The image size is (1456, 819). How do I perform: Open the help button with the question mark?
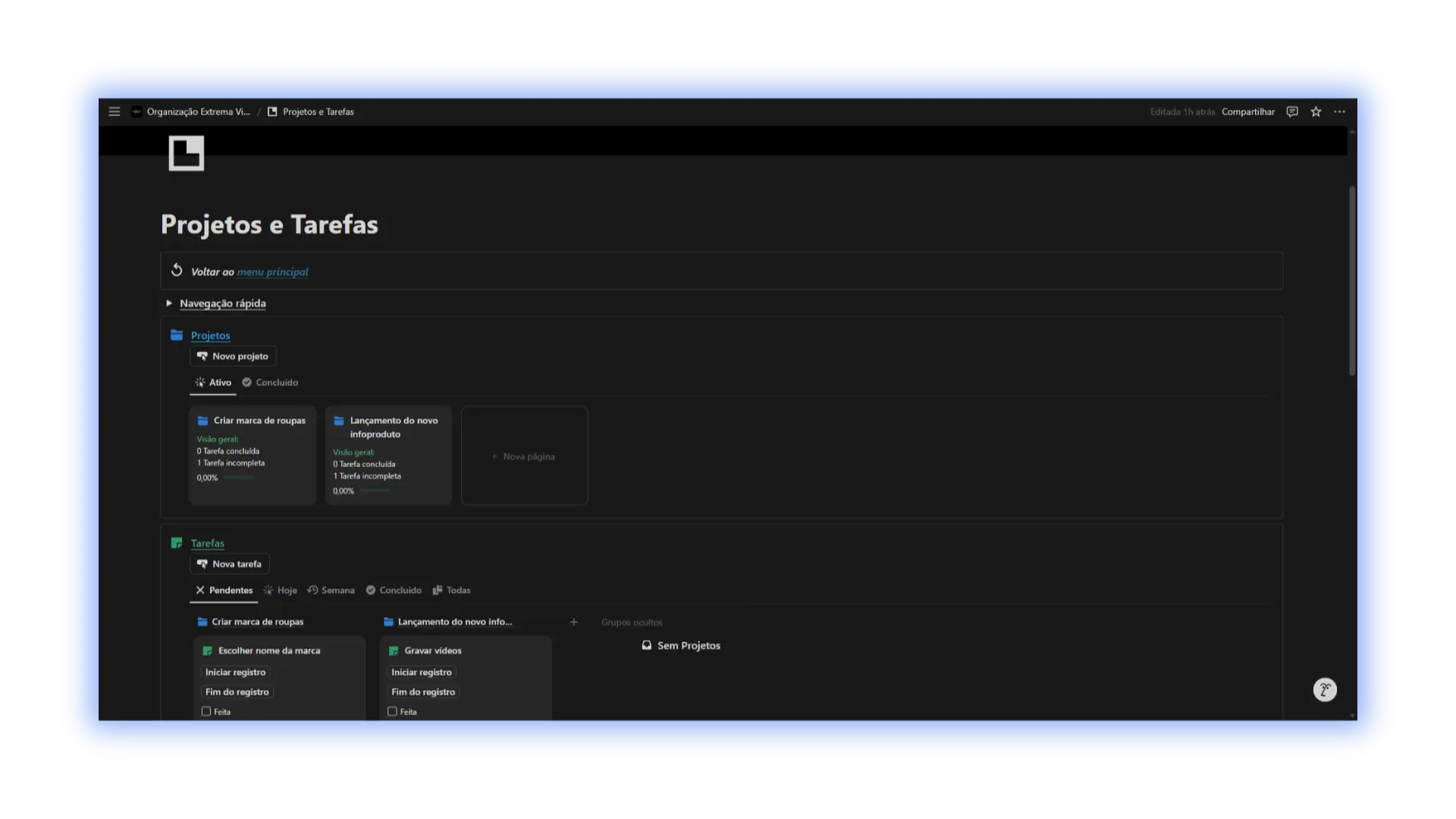click(x=1325, y=689)
